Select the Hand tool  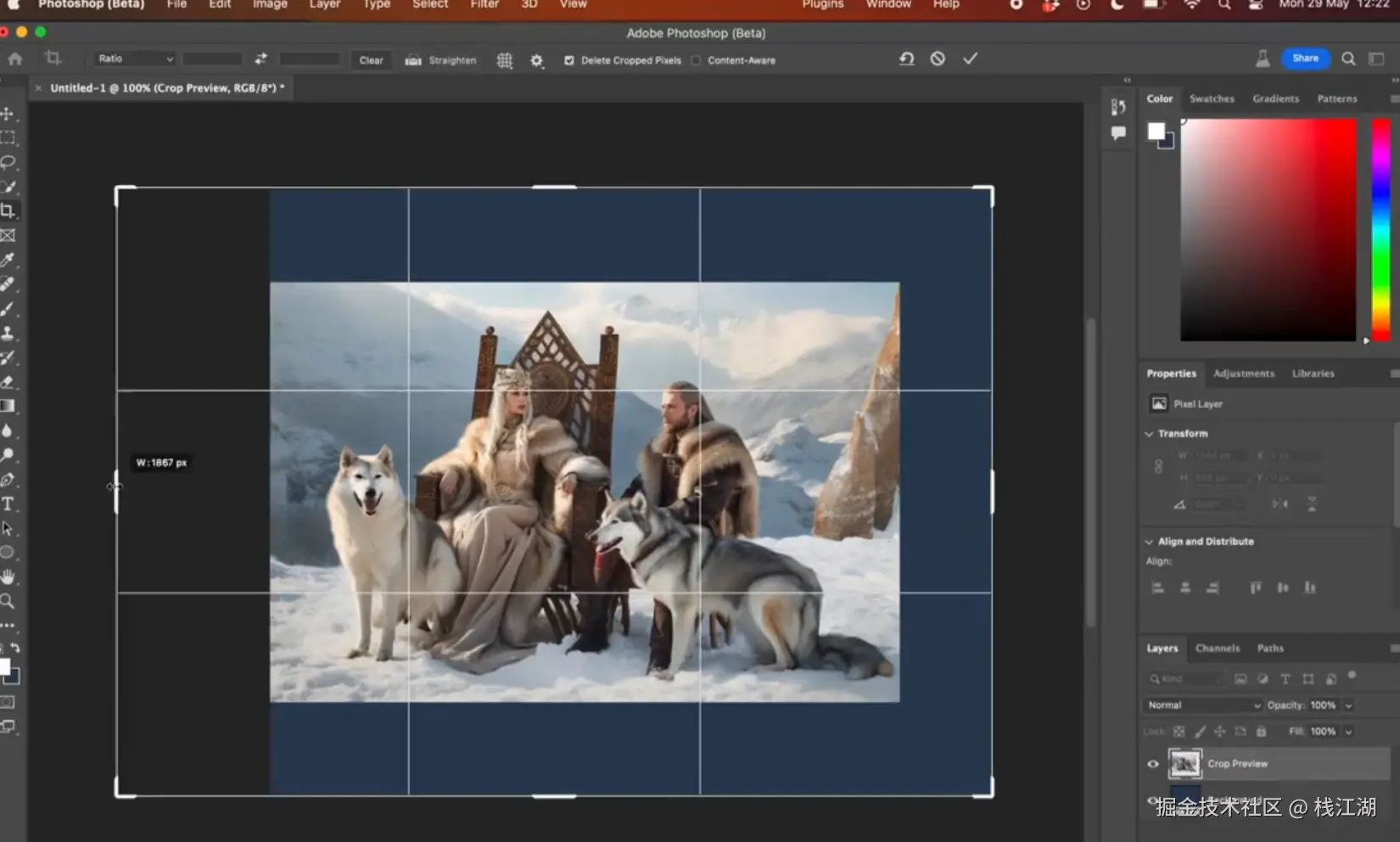(x=8, y=577)
